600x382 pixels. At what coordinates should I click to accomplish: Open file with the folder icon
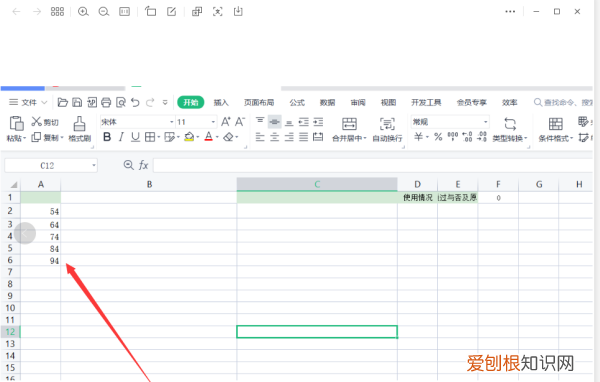62,102
